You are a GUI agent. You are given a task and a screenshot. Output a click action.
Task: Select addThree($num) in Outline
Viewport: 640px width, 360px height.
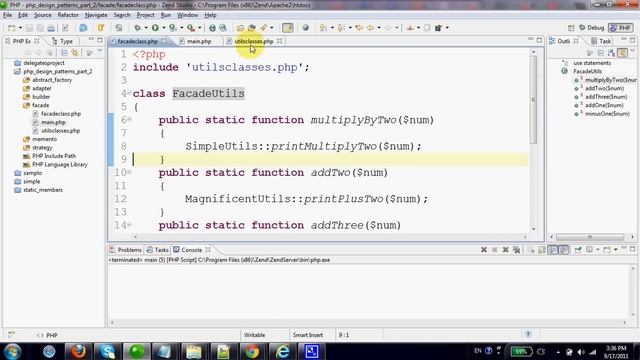(x=606, y=97)
